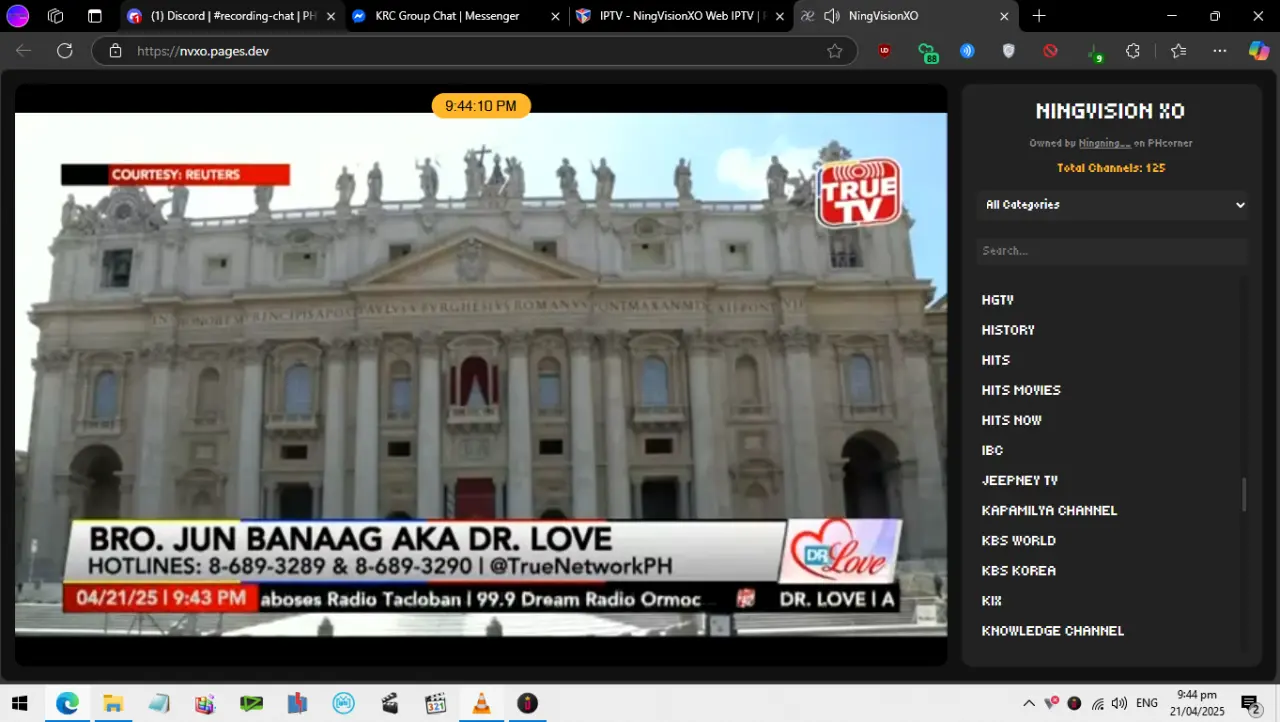This screenshot has height=722, width=1280.
Task: Select the active NingVisionXO tab
Action: 906,16
